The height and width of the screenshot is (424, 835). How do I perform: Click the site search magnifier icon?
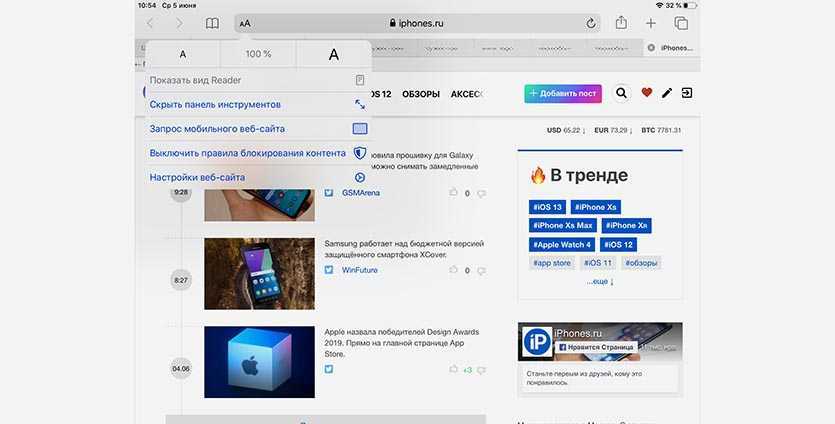621,93
